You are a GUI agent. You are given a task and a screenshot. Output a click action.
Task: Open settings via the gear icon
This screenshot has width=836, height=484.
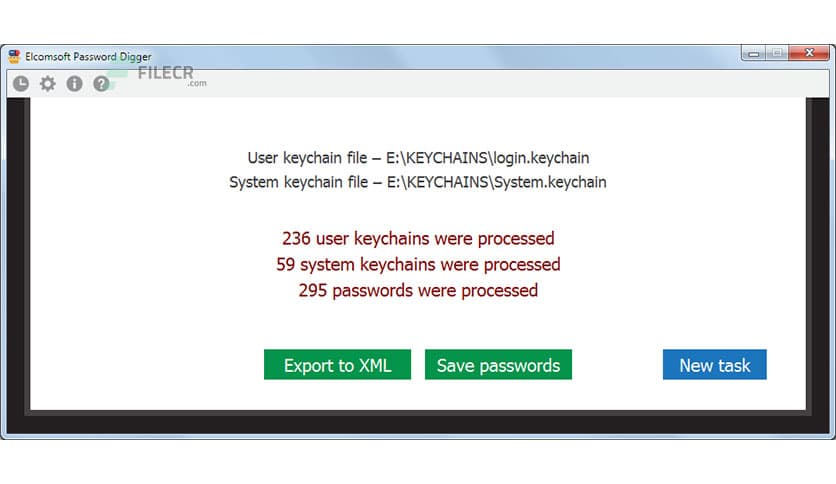coord(48,84)
